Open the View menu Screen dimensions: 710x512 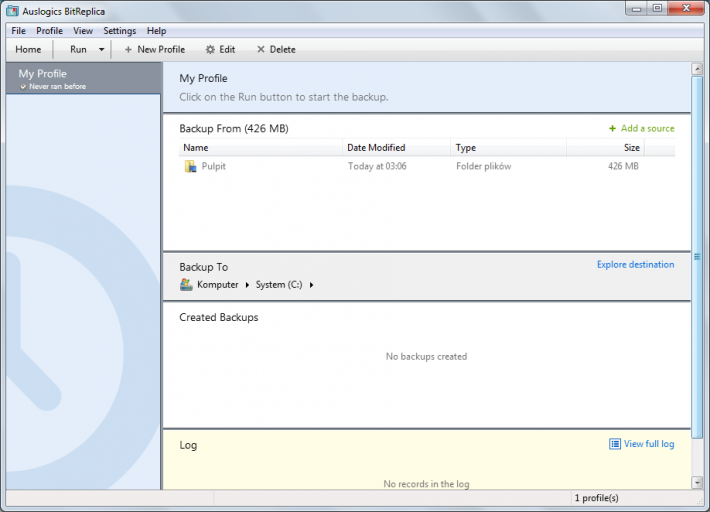pyautogui.click(x=83, y=31)
